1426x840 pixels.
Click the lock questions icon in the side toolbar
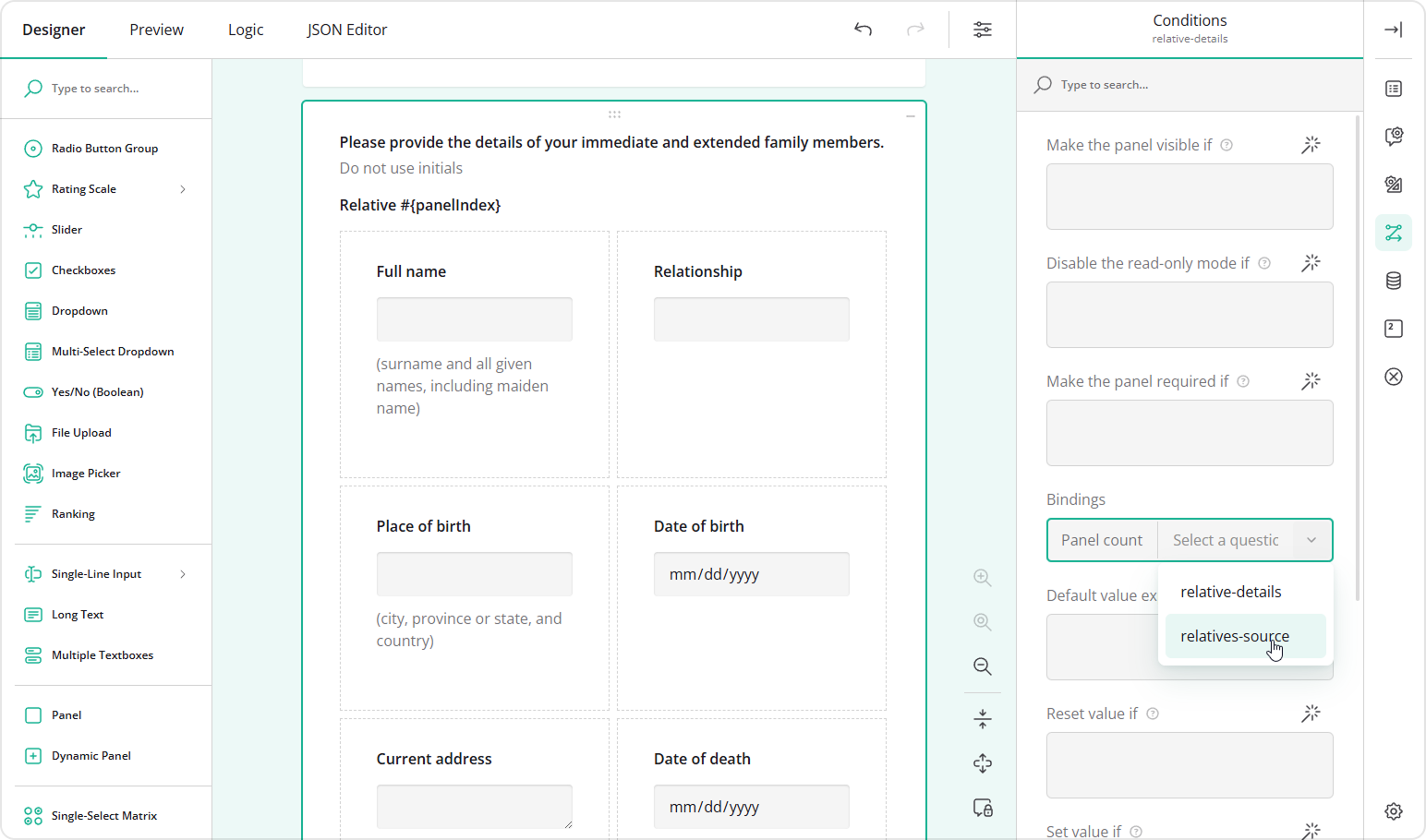982,808
